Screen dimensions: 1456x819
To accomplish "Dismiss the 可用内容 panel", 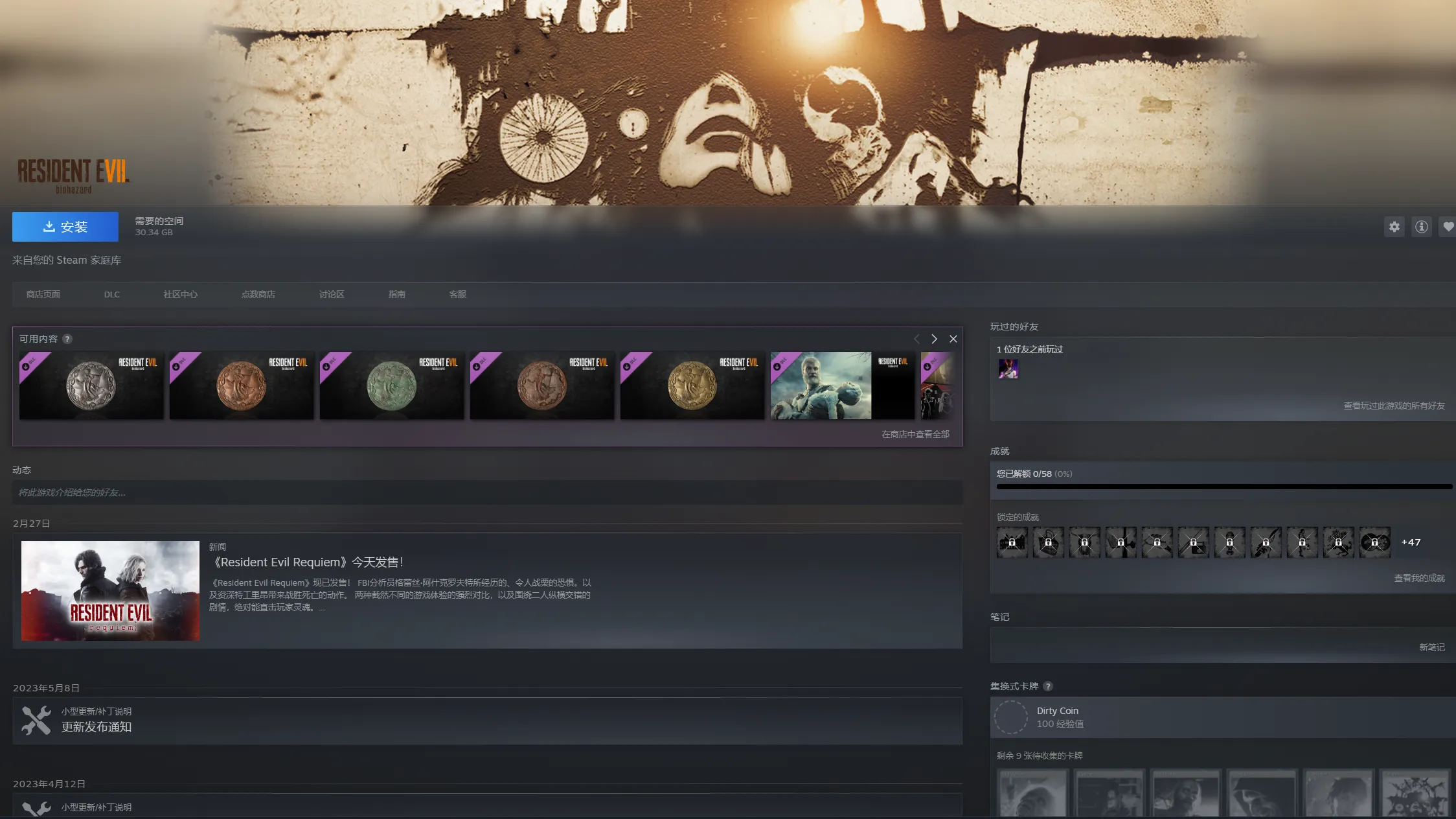I will tap(953, 339).
